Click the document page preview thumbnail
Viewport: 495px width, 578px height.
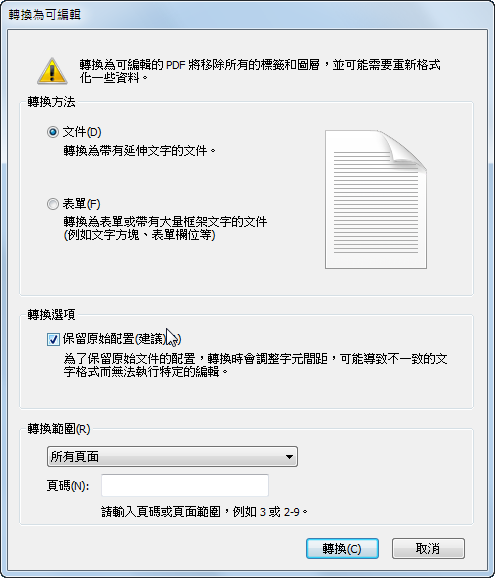(x=376, y=199)
